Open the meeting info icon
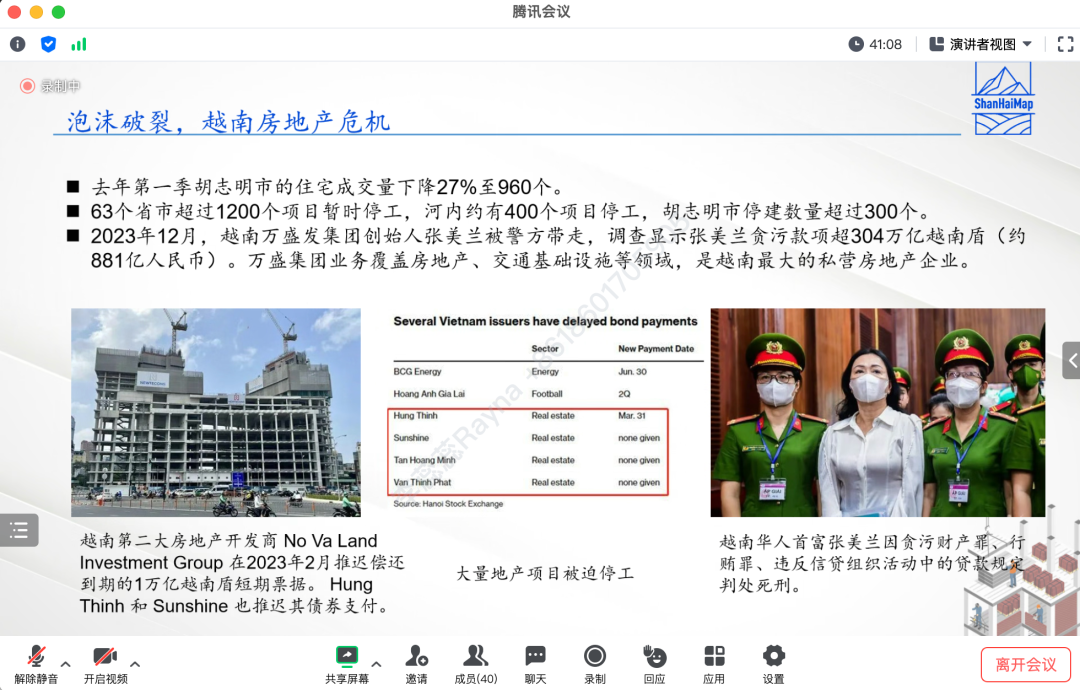 click(17, 45)
